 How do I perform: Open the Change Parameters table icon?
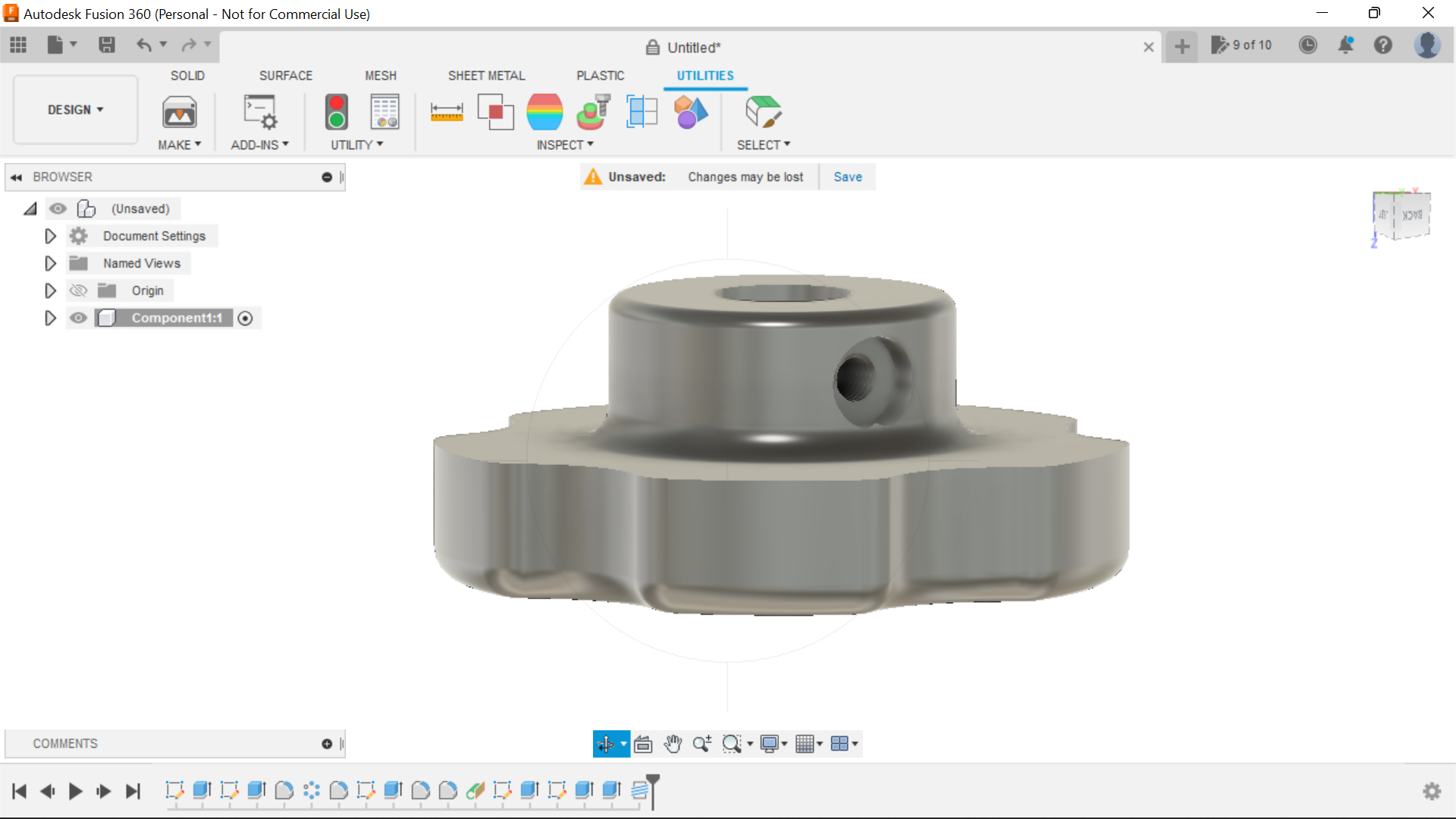pyautogui.click(x=385, y=112)
